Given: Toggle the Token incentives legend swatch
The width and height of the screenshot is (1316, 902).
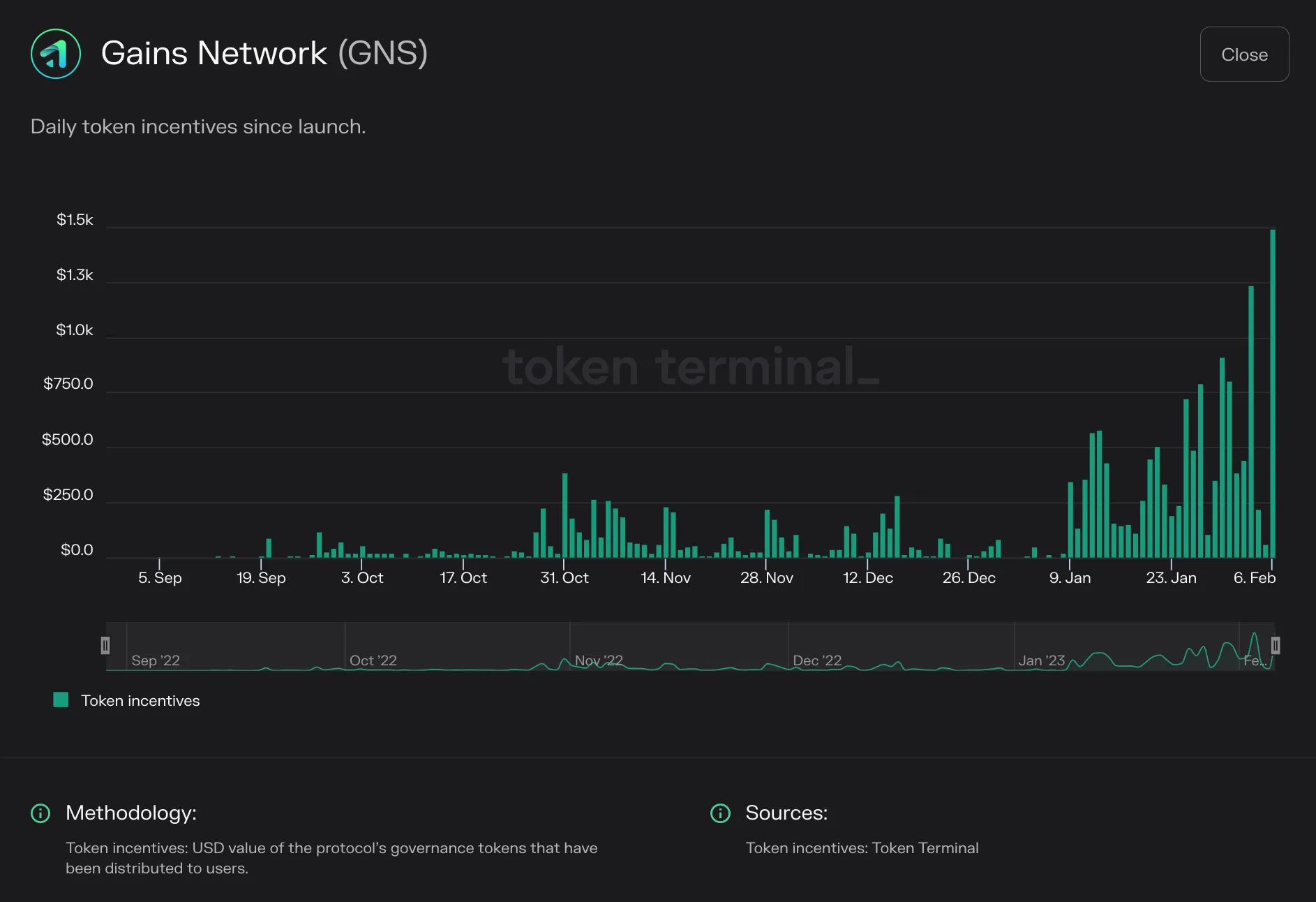Looking at the screenshot, I should coord(61,700).
